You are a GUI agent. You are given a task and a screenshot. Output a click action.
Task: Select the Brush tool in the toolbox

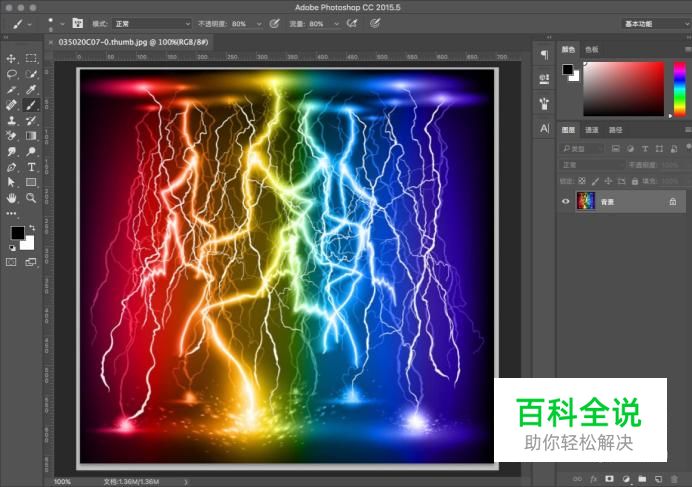[x=31, y=104]
